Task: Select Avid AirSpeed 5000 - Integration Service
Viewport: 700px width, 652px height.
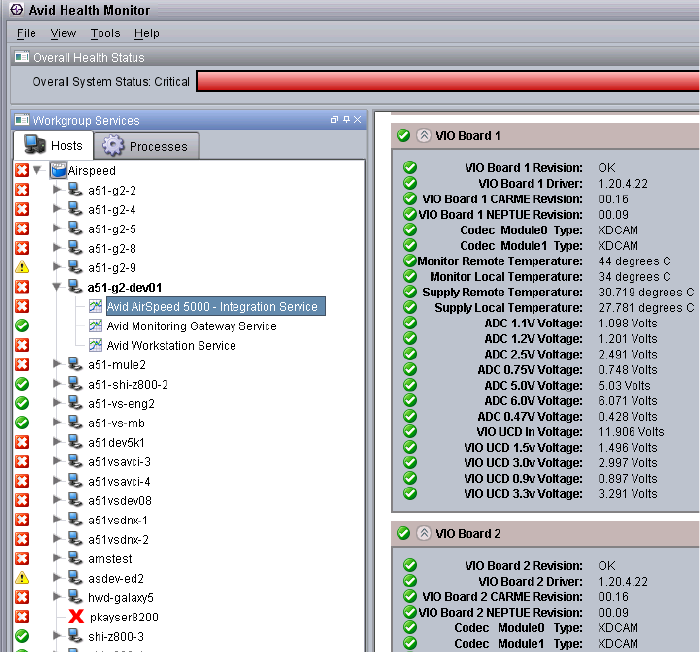Action: point(216,306)
